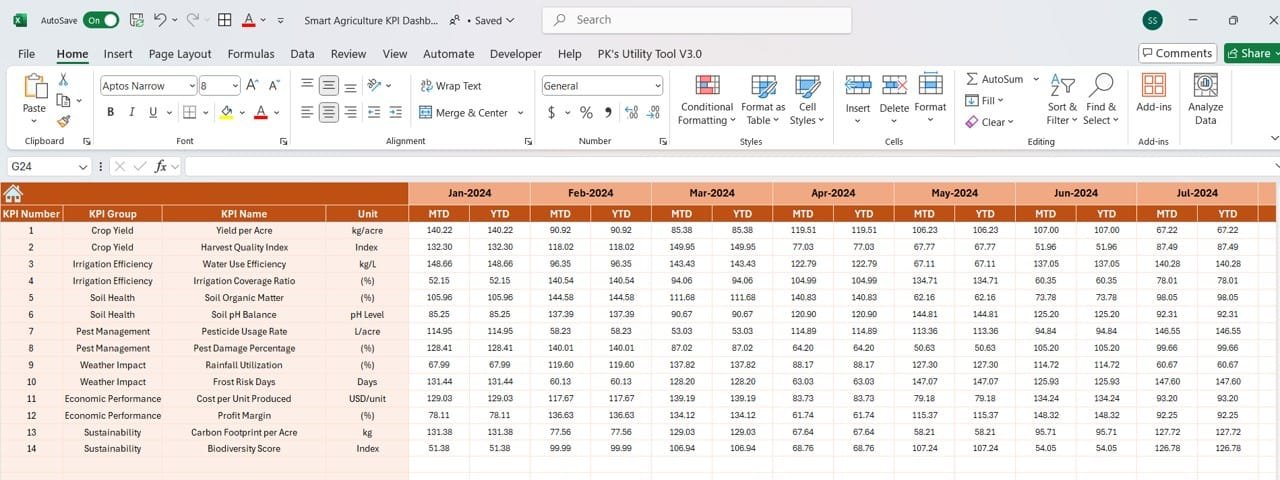This screenshot has height=480, width=1280.
Task: Collapse the ribbon chevron
Action: pos(1274,138)
